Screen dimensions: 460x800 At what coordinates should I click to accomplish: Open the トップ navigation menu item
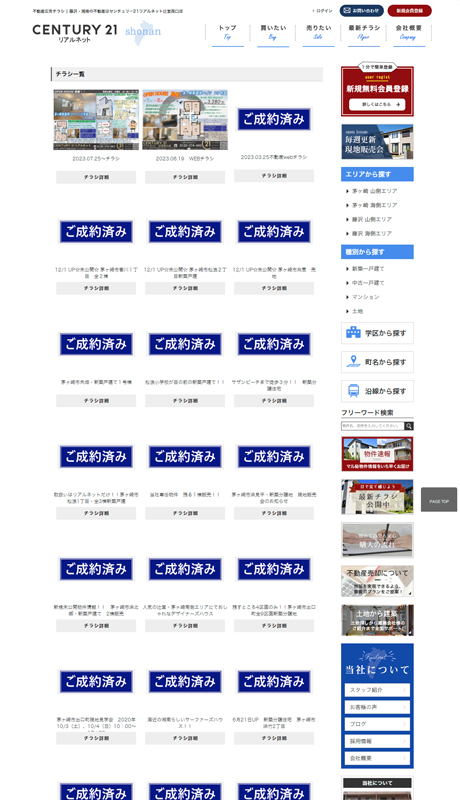point(227,33)
